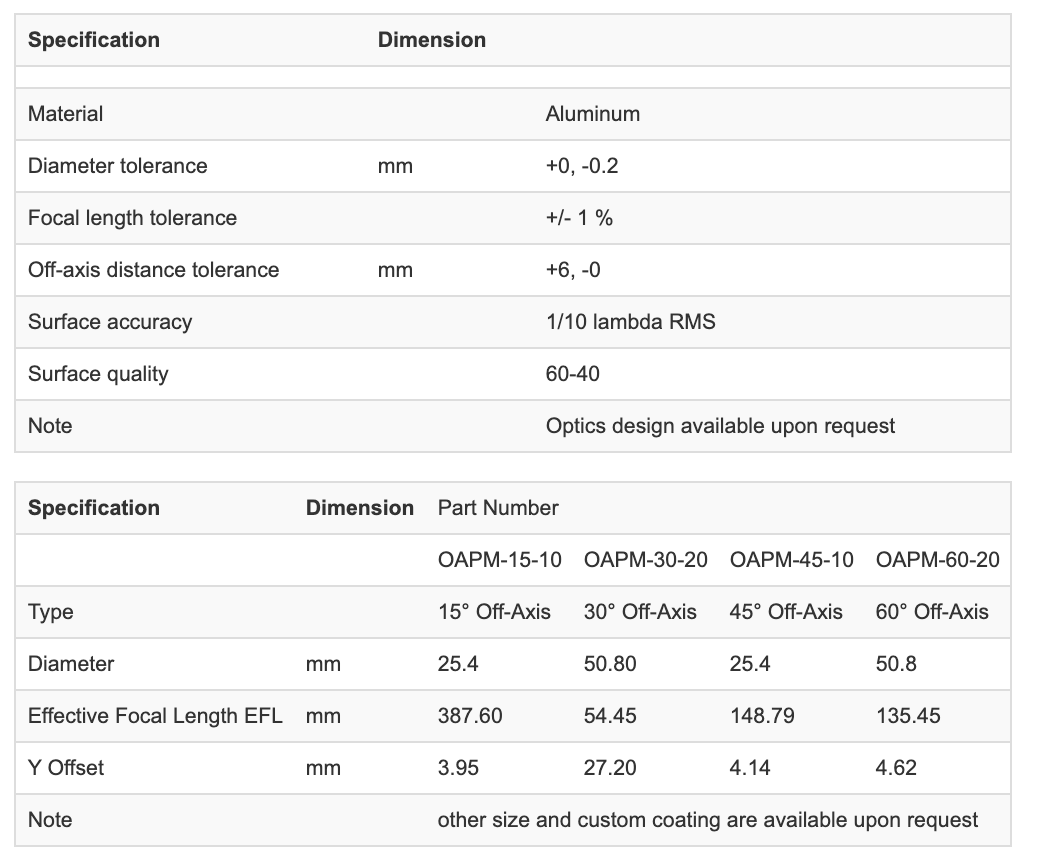Select the 15° Off-Axis type cell

coord(494,612)
